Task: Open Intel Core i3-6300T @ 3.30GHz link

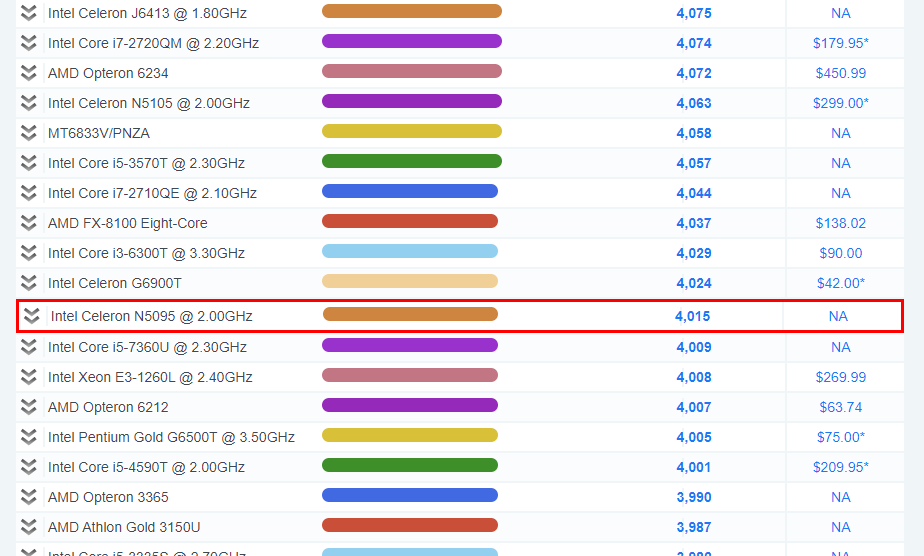Action: (x=146, y=253)
